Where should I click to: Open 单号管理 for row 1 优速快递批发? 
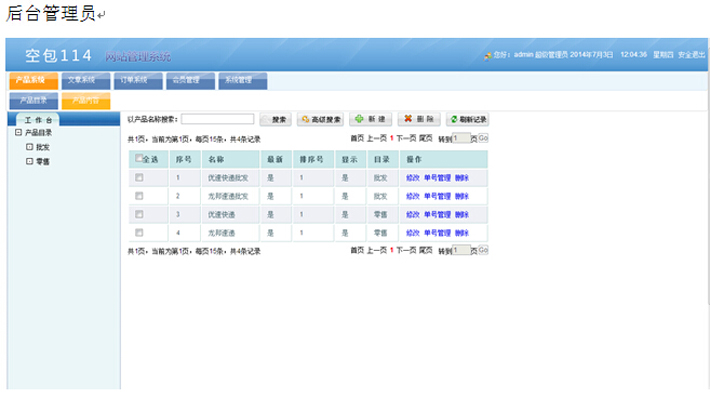click(437, 178)
